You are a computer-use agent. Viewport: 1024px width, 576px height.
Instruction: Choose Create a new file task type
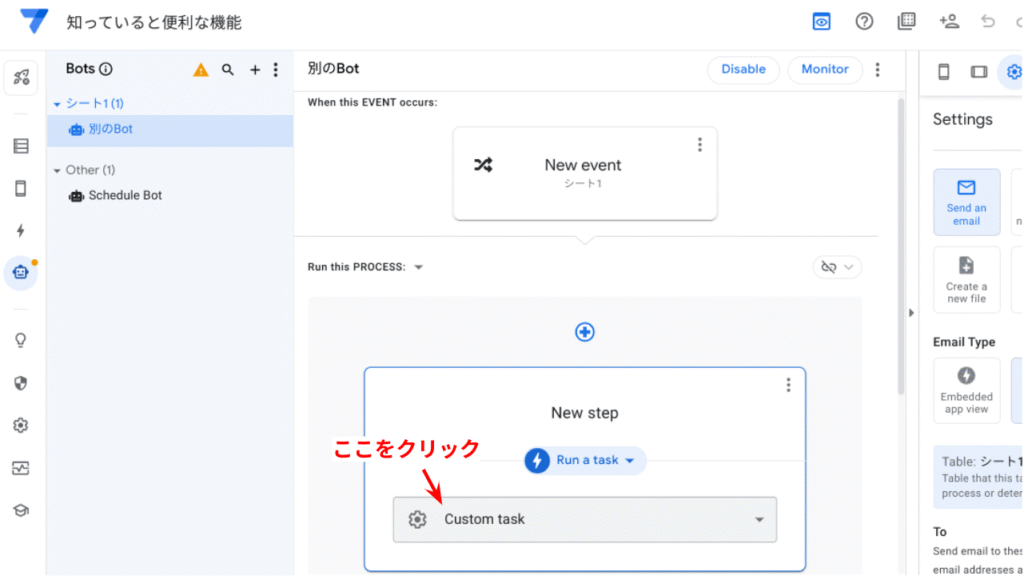(x=967, y=280)
